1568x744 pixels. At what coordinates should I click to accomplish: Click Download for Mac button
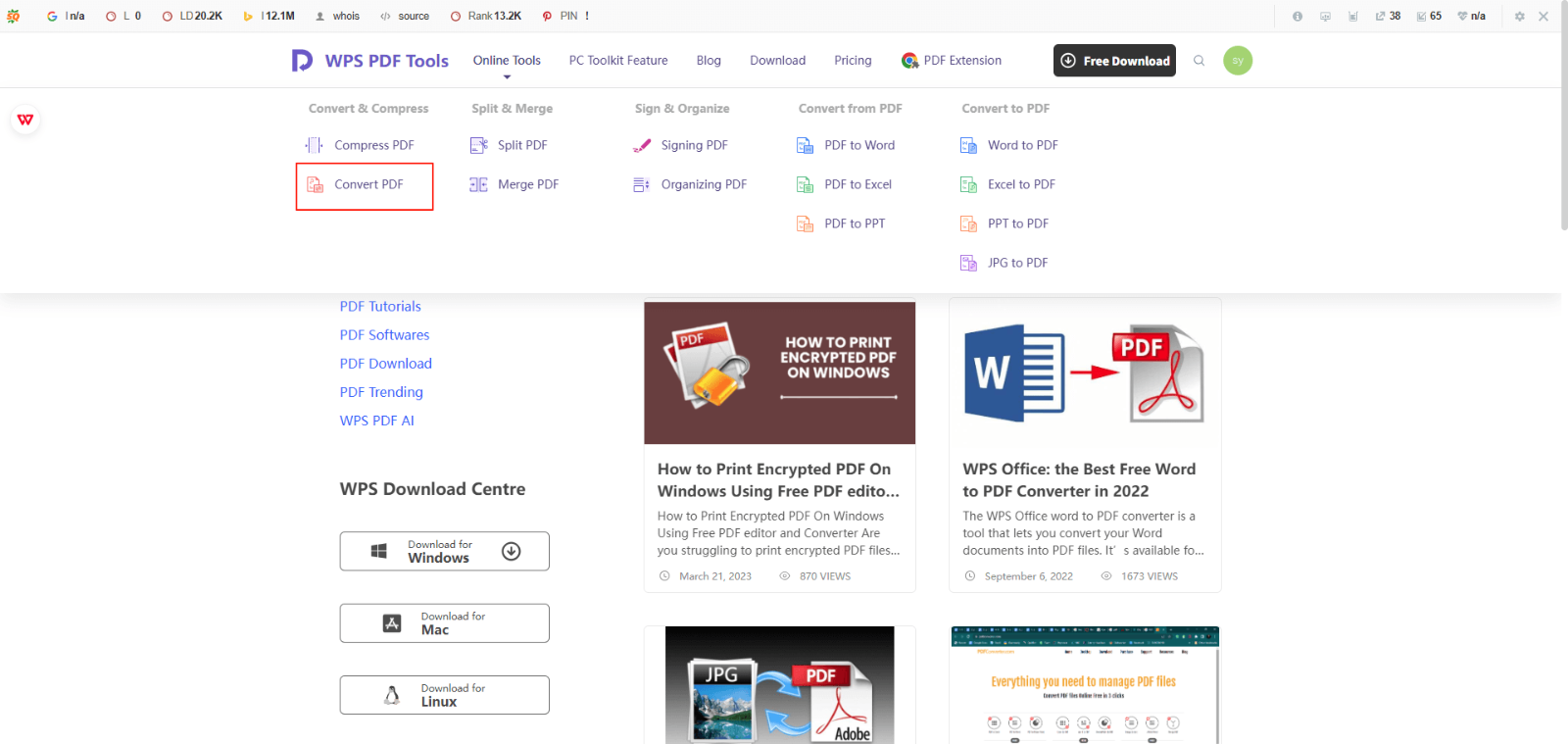coord(444,623)
